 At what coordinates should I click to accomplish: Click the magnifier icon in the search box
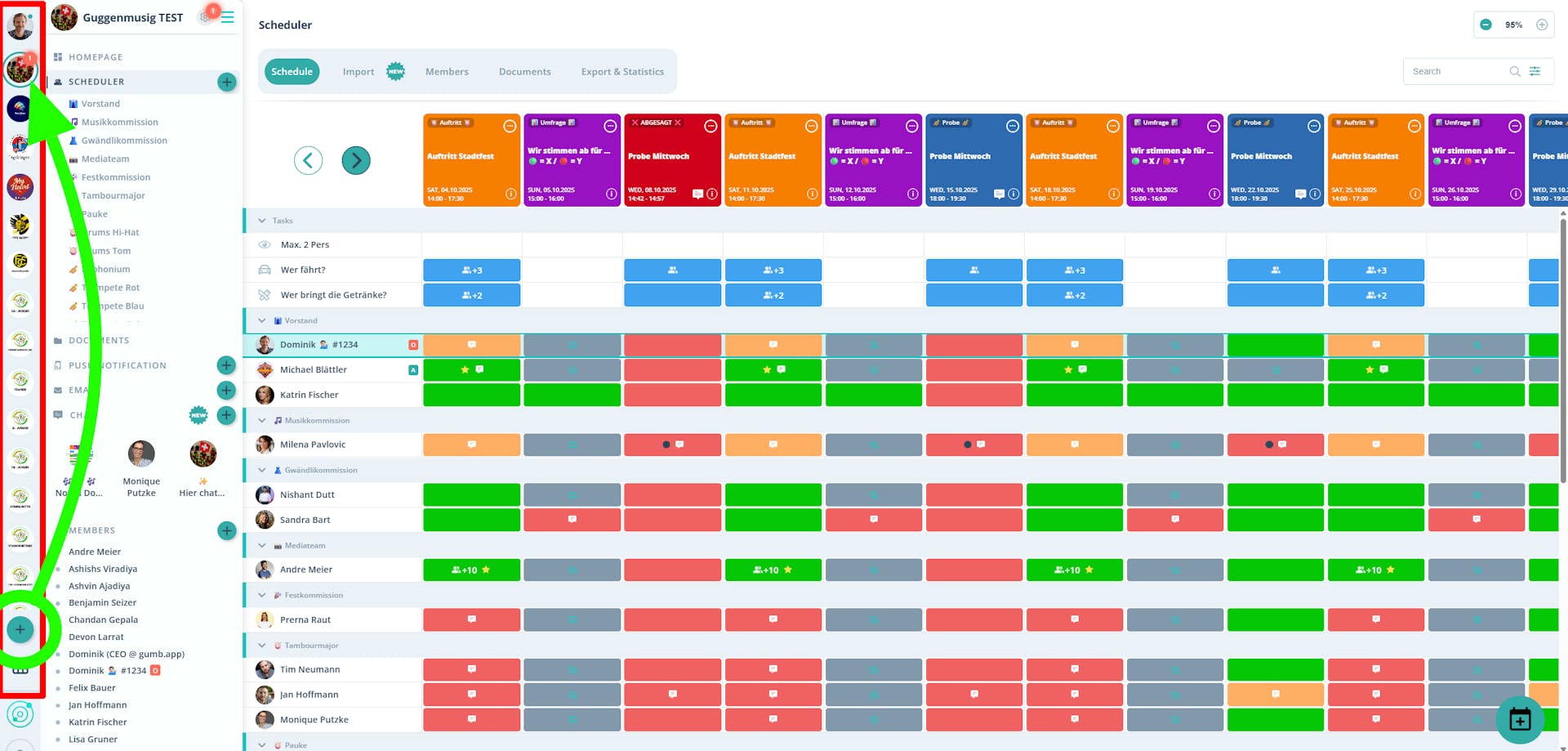coord(1515,71)
